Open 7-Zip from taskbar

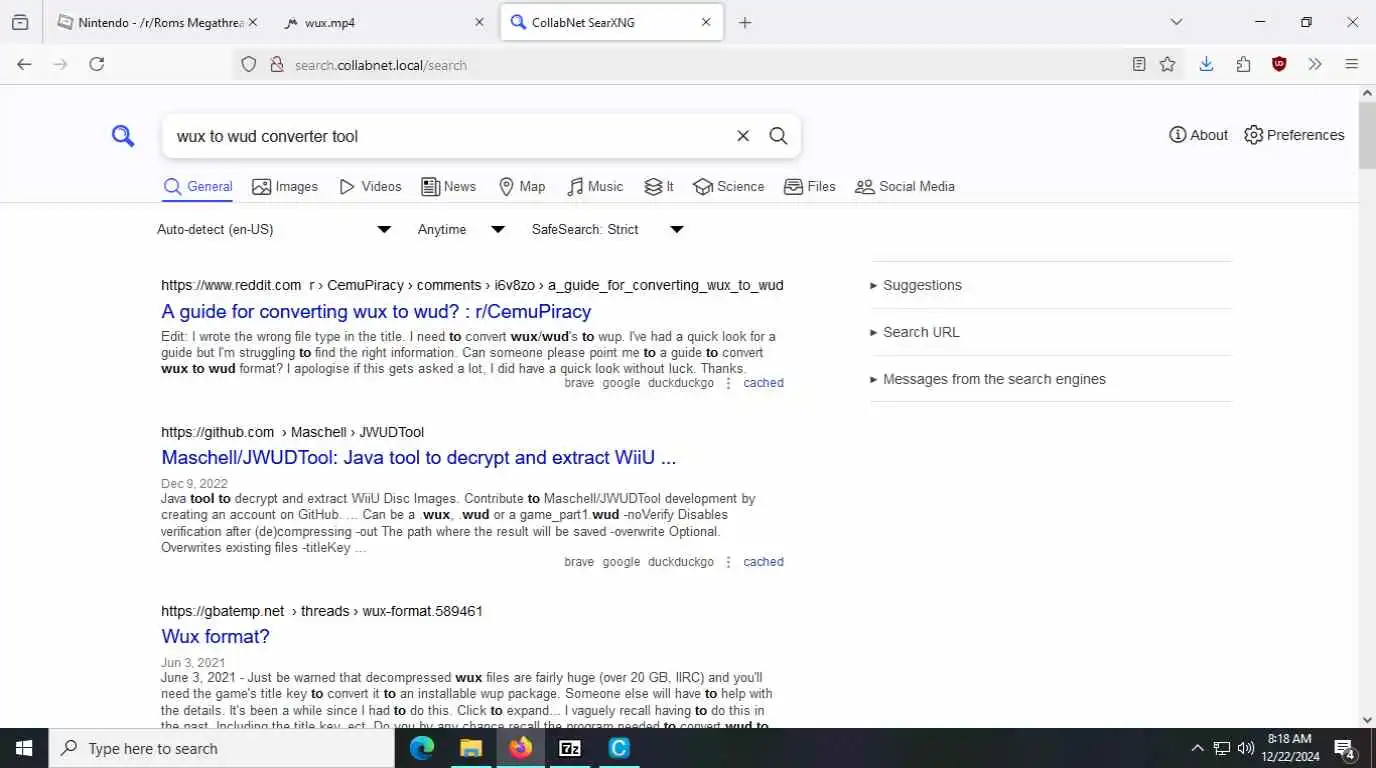click(x=570, y=748)
